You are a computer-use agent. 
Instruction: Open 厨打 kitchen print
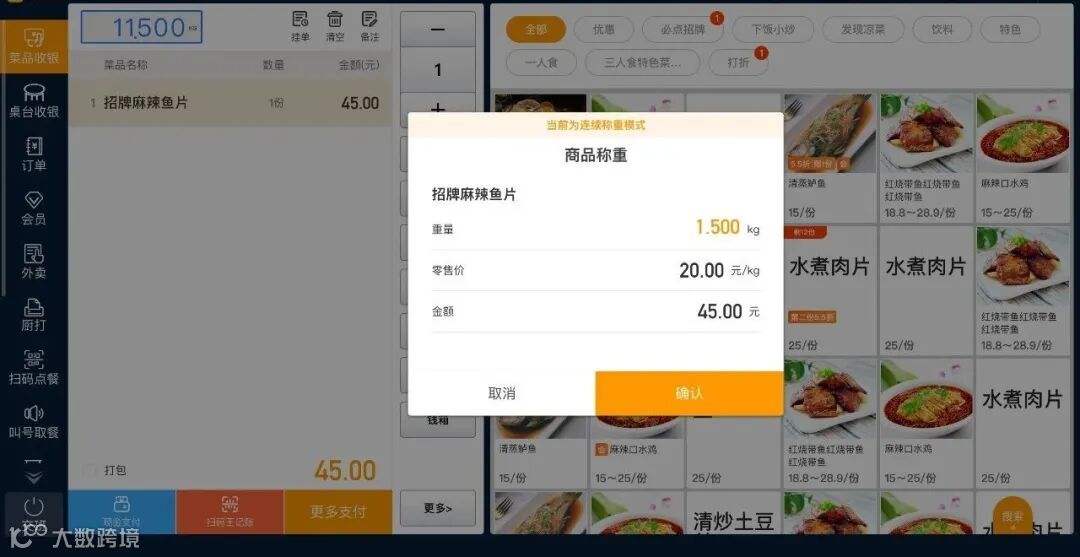pyautogui.click(x=34, y=315)
